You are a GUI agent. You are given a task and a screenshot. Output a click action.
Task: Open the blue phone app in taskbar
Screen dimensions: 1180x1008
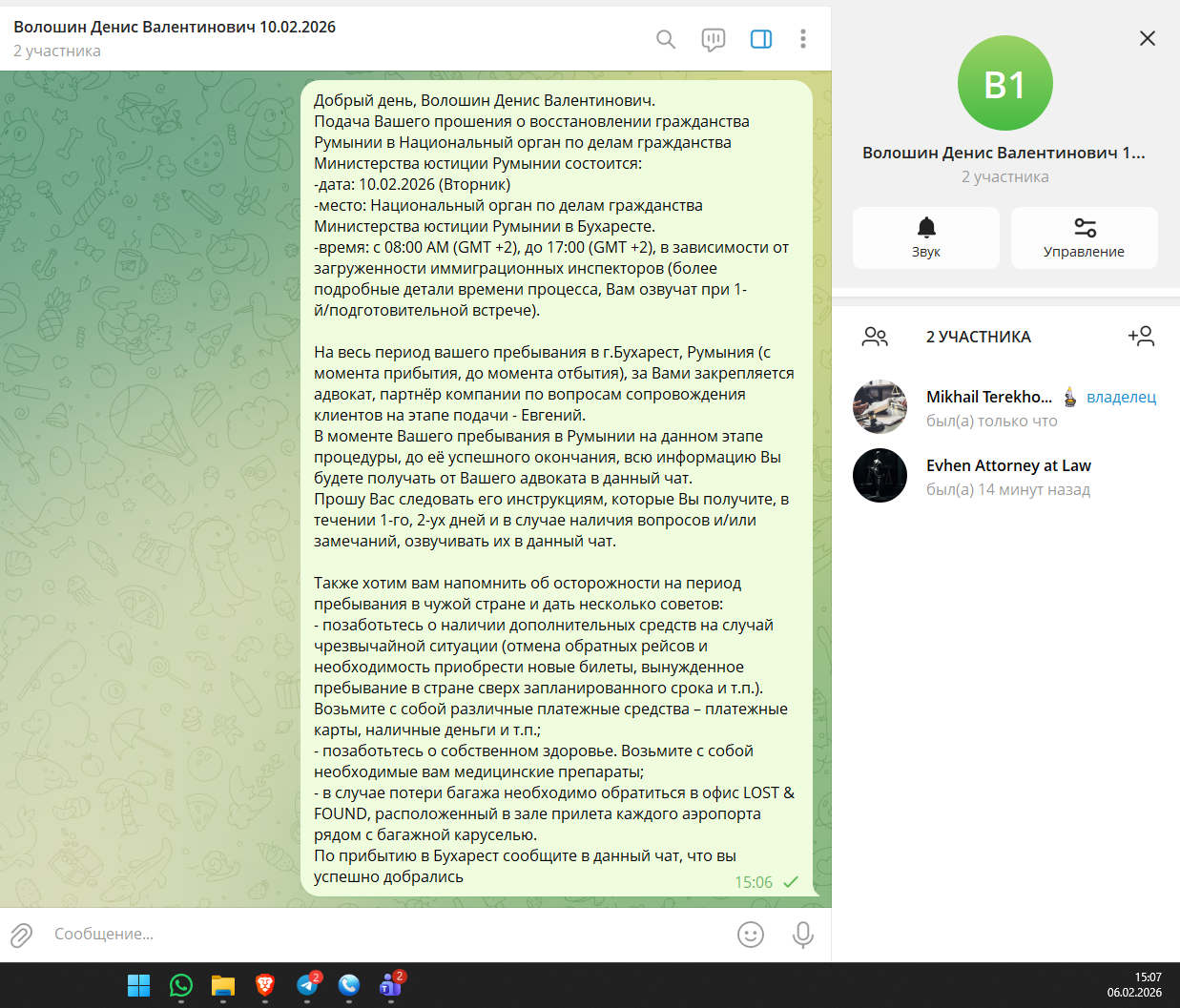pos(349,985)
